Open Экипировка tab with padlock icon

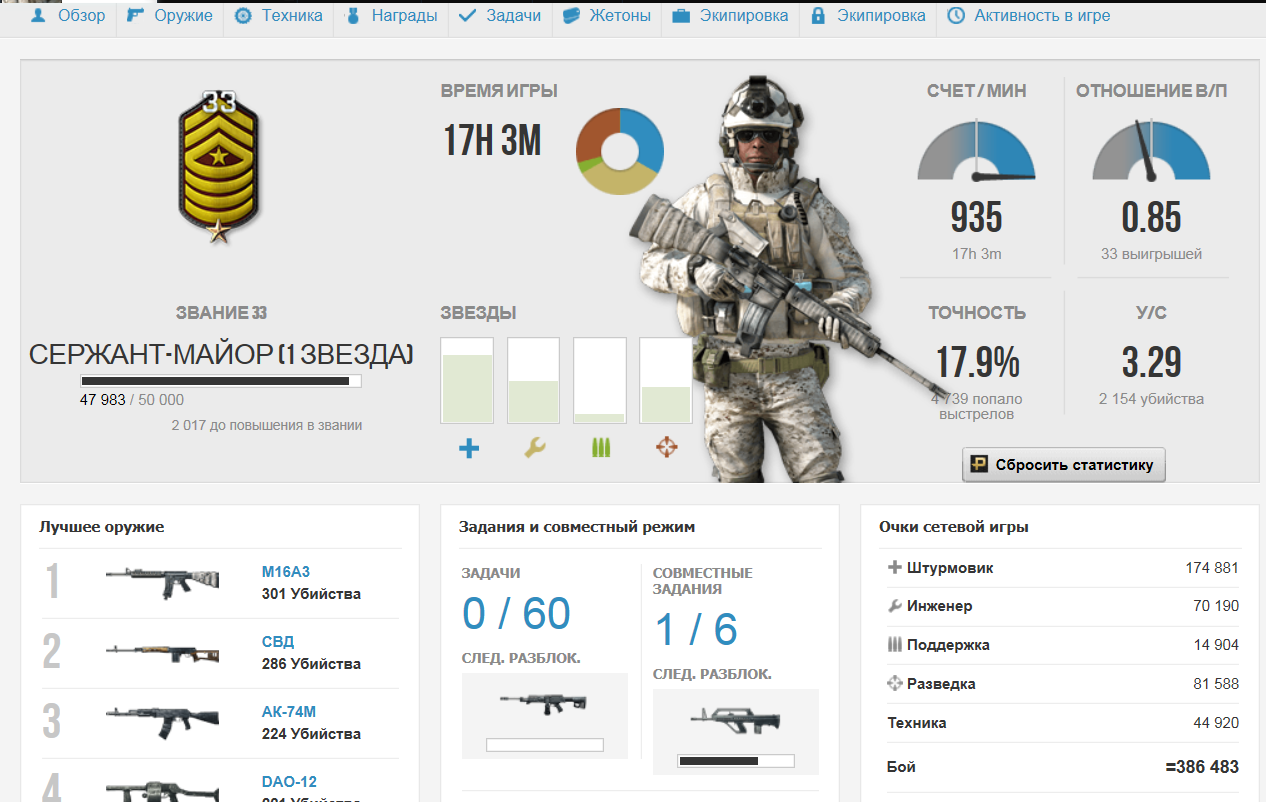pyautogui.click(x=867, y=16)
